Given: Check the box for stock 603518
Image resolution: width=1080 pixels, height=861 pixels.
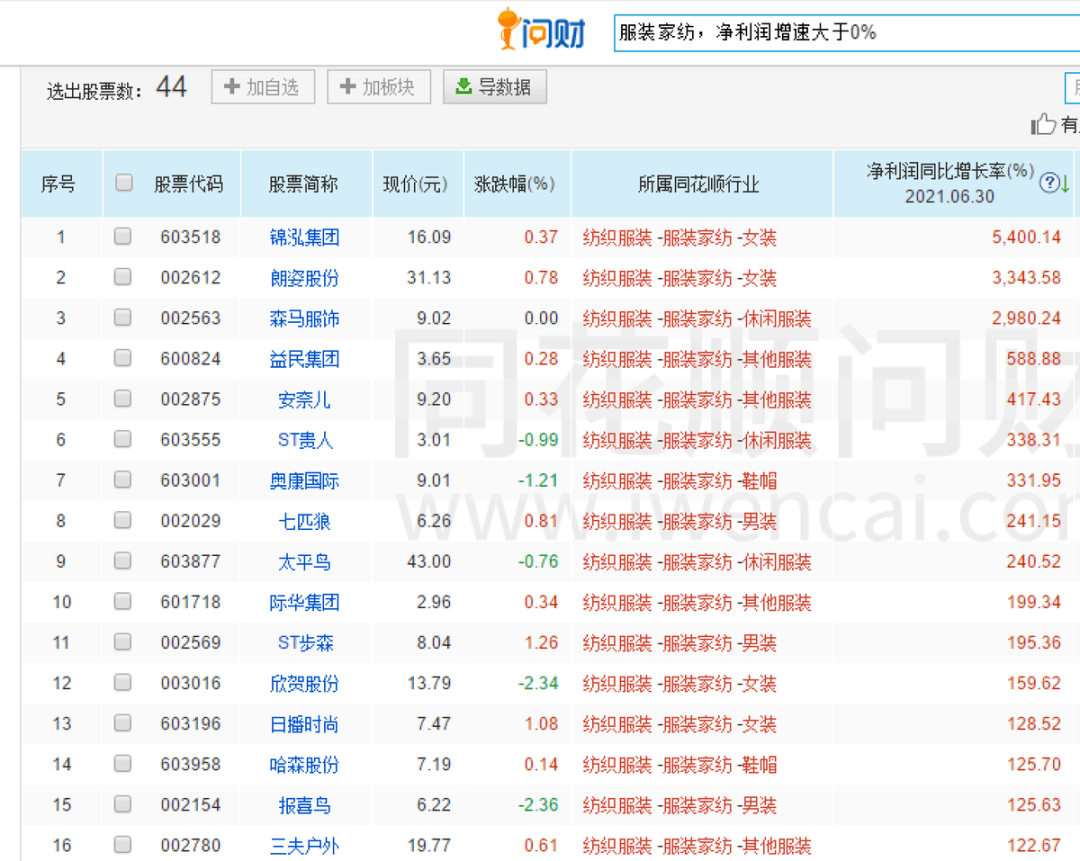Looking at the screenshot, I should pyautogui.click(x=123, y=236).
